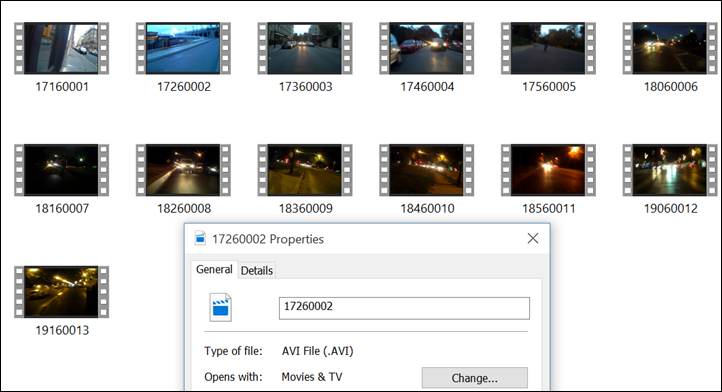The width and height of the screenshot is (722, 392).
Task: Click the file name label 18360009
Action: [x=305, y=208]
